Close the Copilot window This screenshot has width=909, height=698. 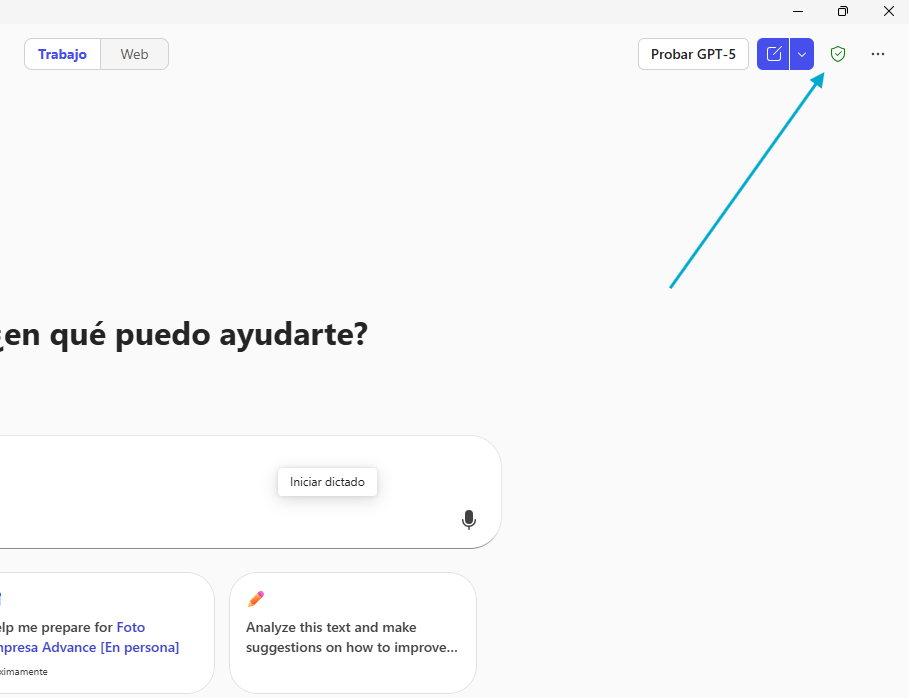click(x=888, y=11)
